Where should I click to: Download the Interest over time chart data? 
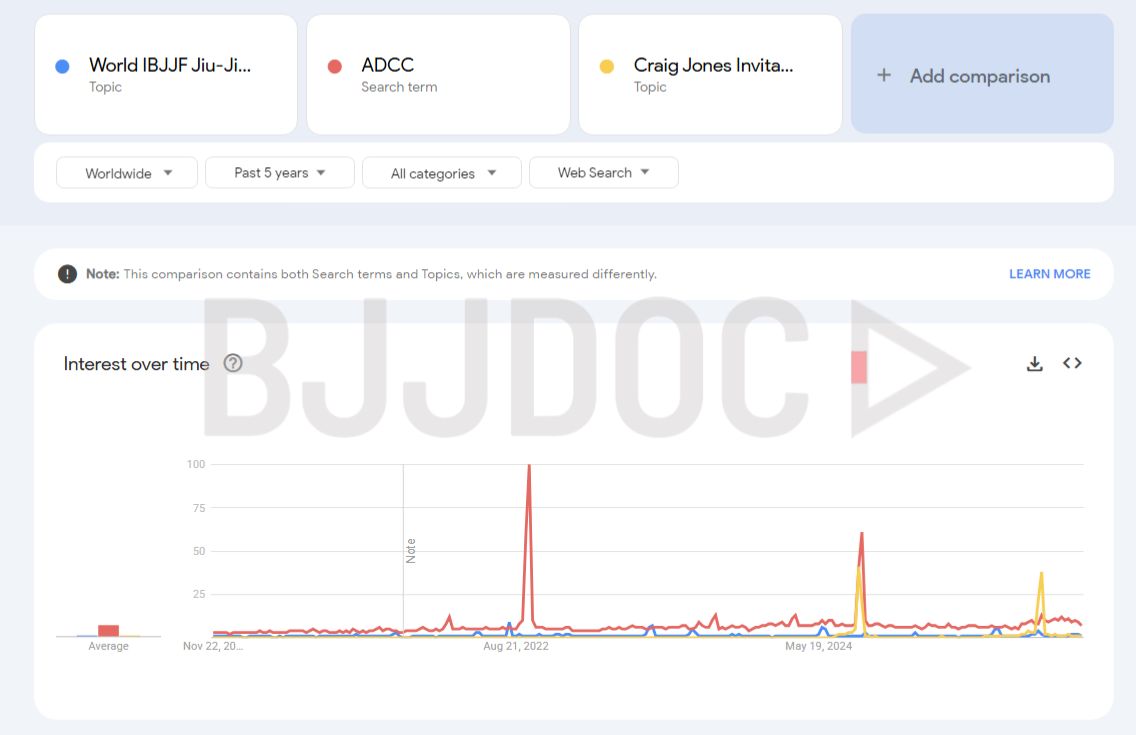1034,364
